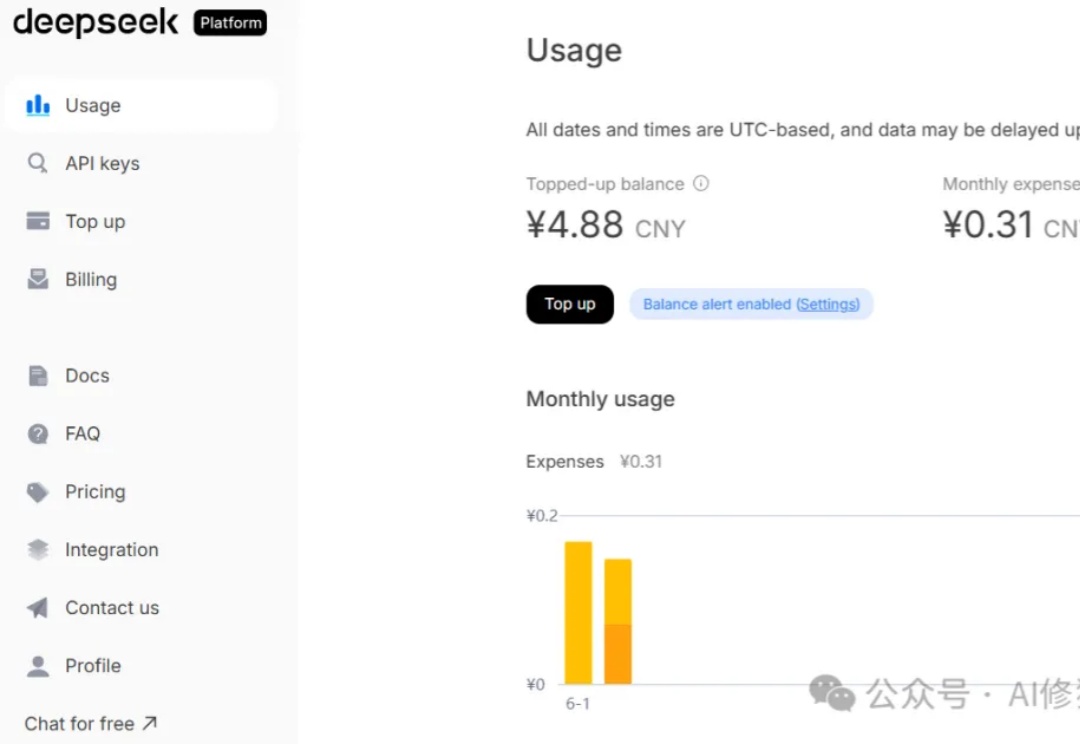The height and width of the screenshot is (744, 1080).
Task: Click the first yellow bar in the chart
Action: (578, 612)
